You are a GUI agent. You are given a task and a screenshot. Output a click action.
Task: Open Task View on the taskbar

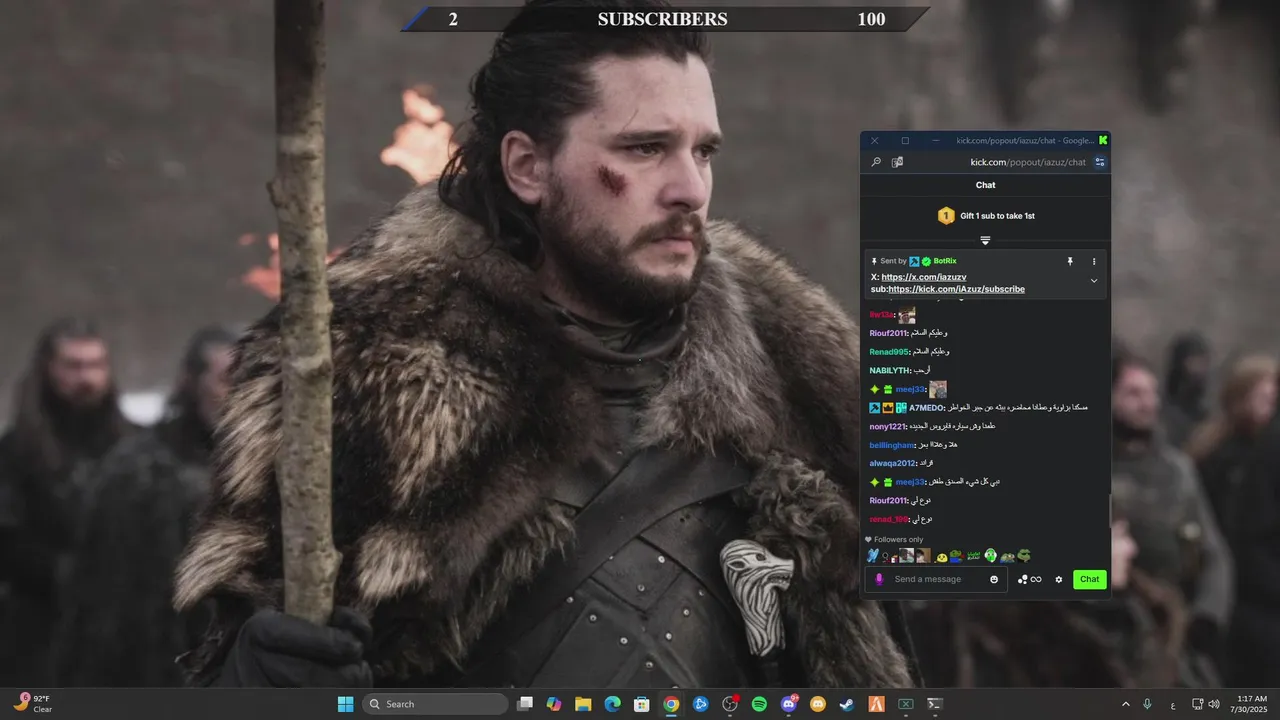(x=525, y=704)
